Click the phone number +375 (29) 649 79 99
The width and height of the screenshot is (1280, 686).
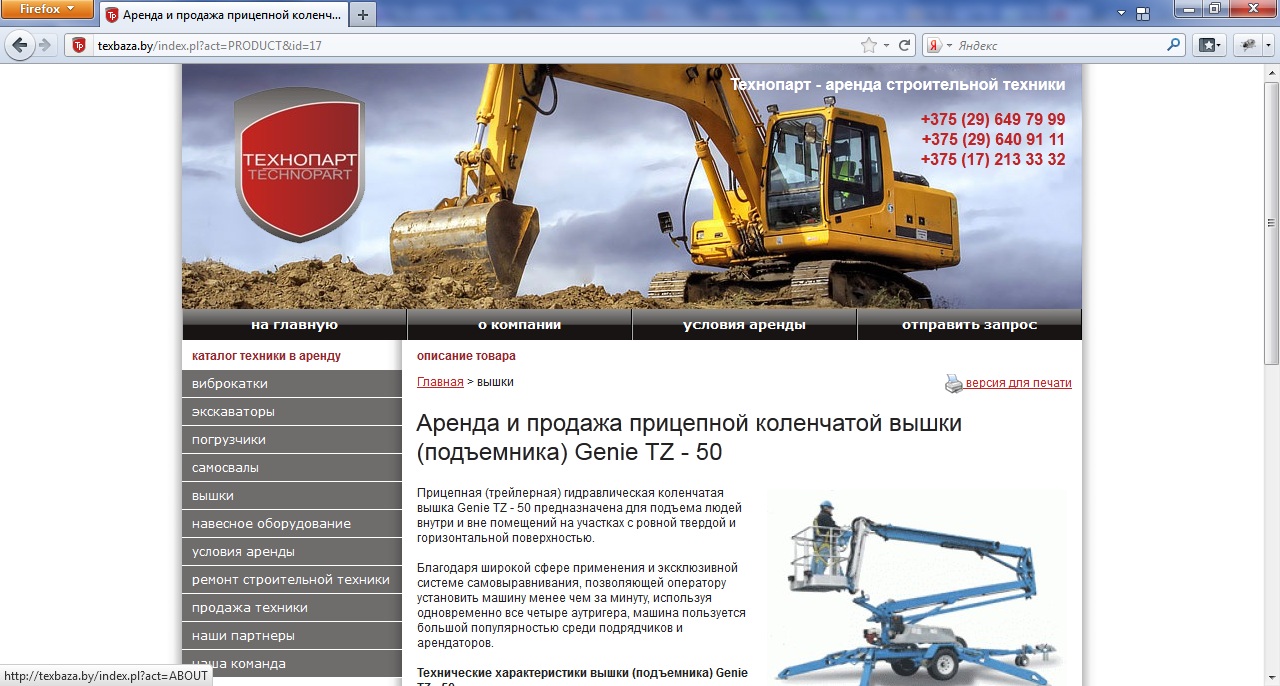[x=993, y=120]
